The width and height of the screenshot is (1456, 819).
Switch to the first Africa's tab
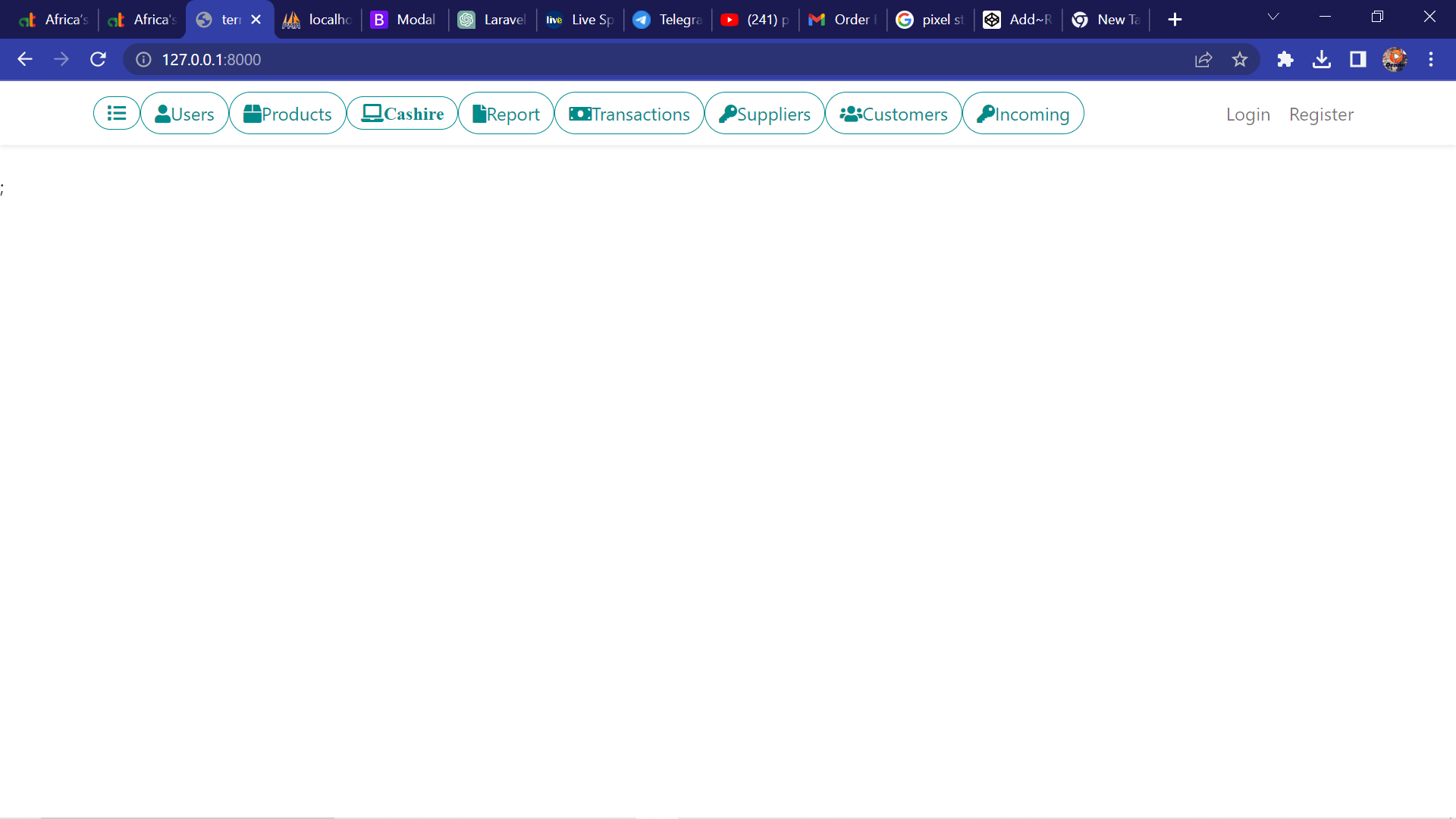[54, 20]
